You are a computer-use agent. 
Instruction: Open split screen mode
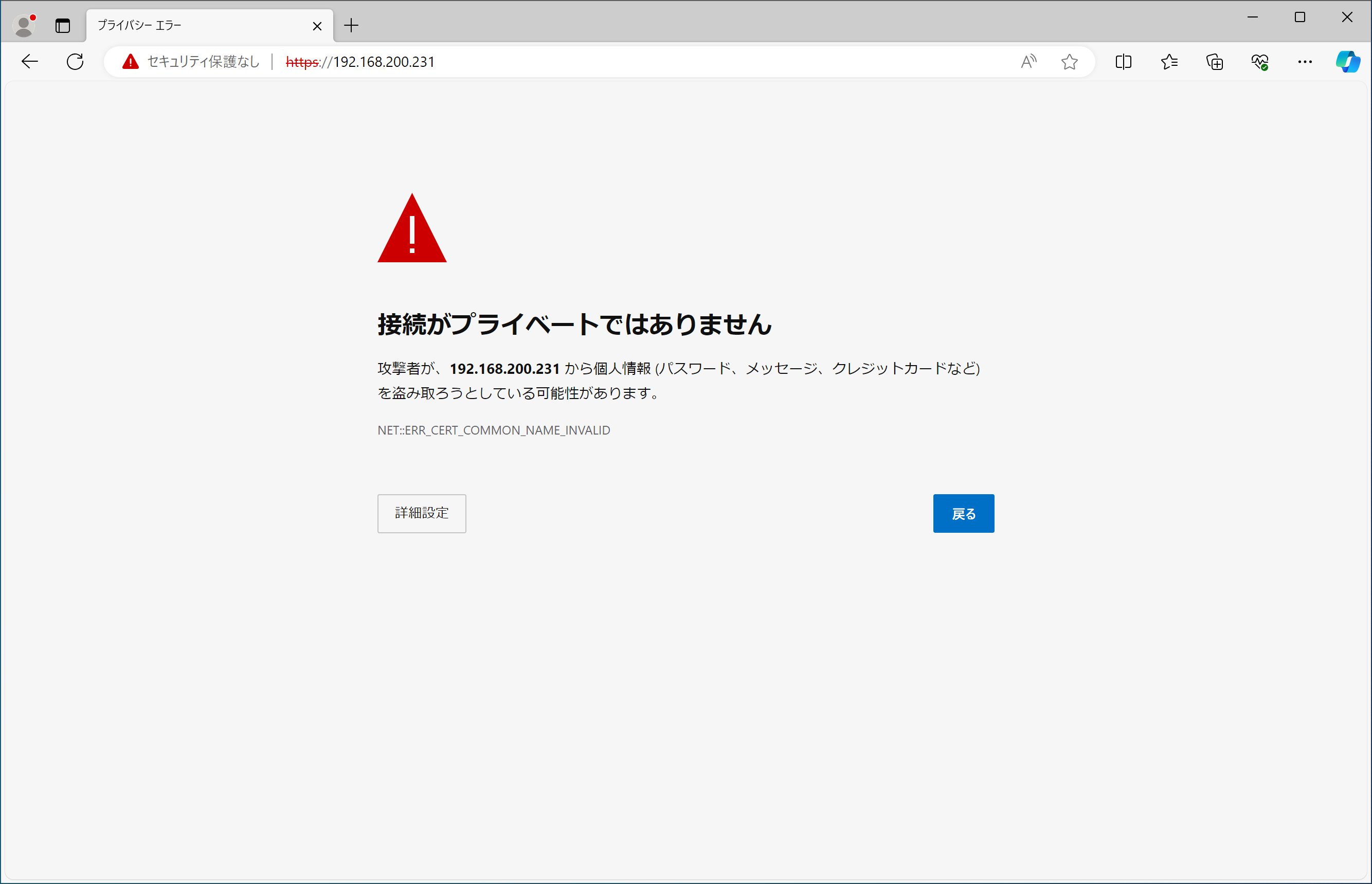tap(1123, 61)
